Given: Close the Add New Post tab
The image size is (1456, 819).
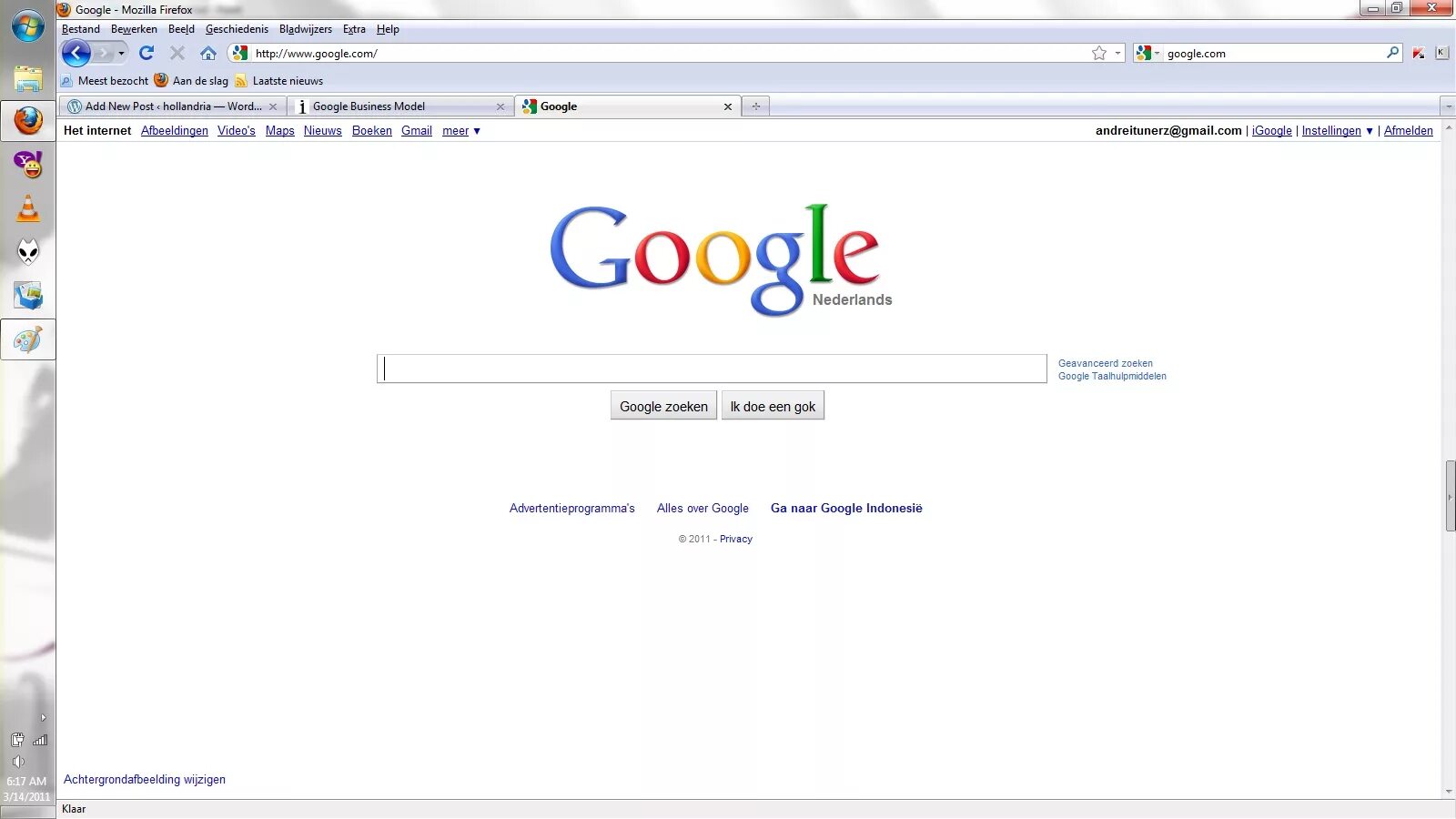Looking at the screenshot, I should 273,106.
